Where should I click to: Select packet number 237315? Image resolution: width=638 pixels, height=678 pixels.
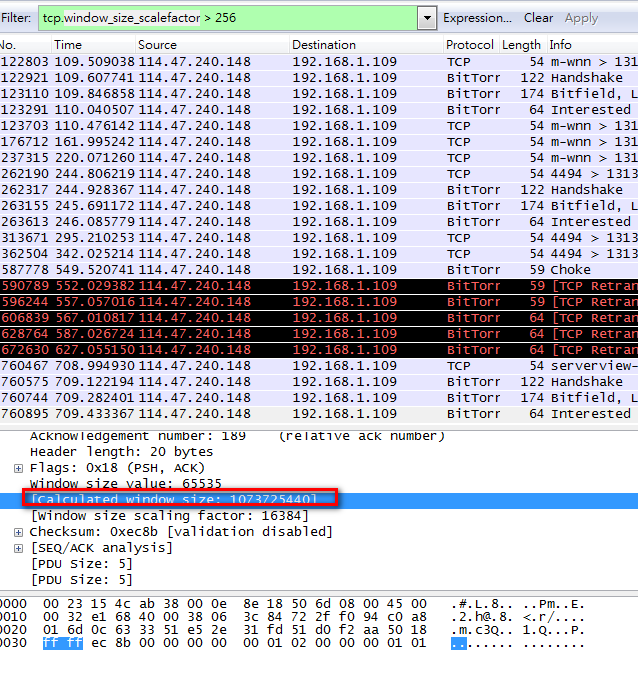pos(319,158)
